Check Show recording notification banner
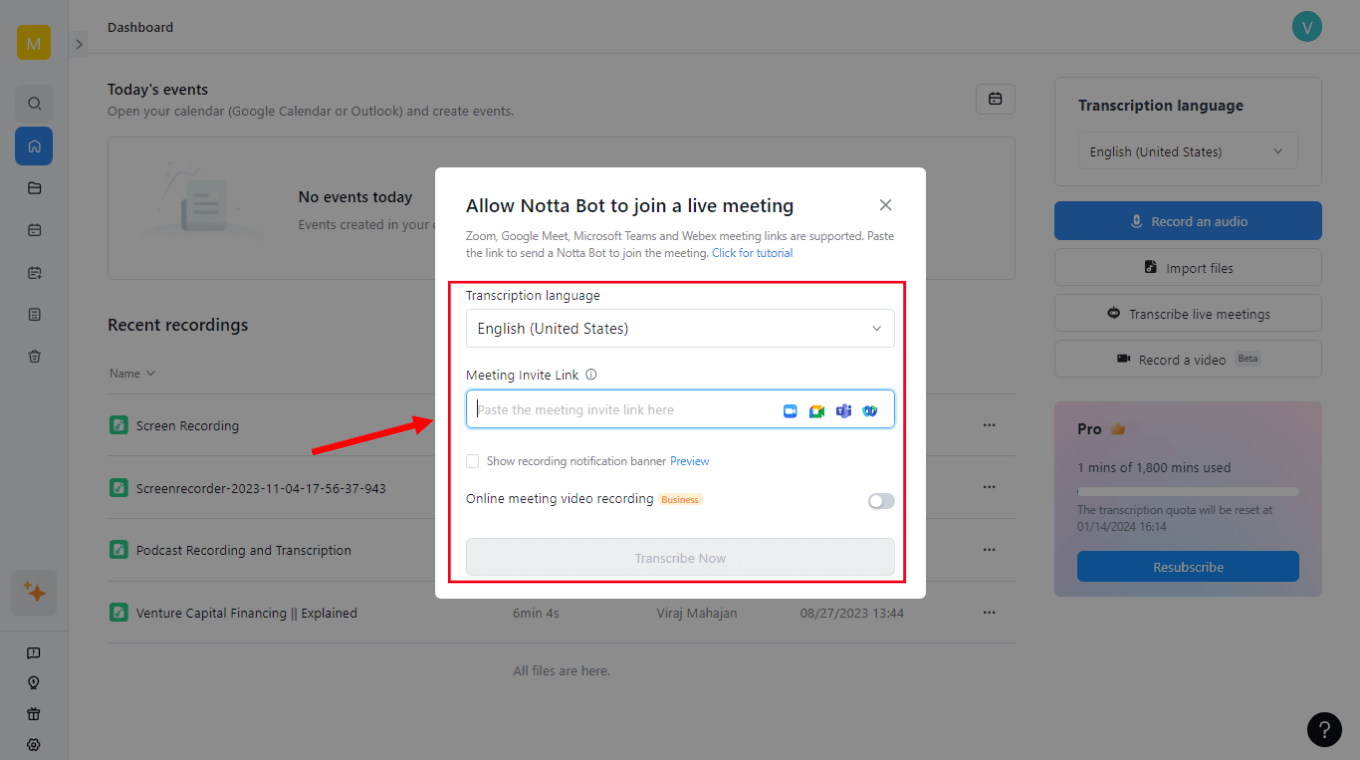 [x=472, y=461]
